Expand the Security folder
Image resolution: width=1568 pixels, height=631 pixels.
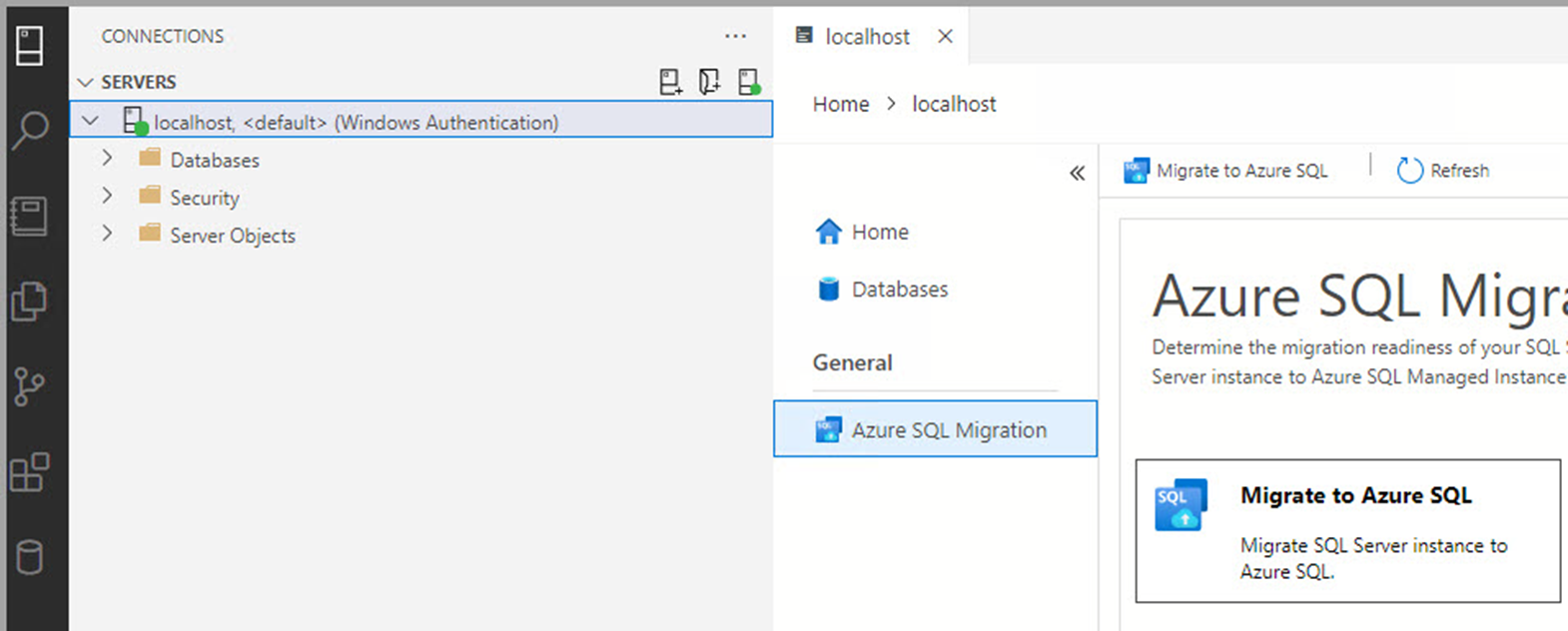(107, 197)
